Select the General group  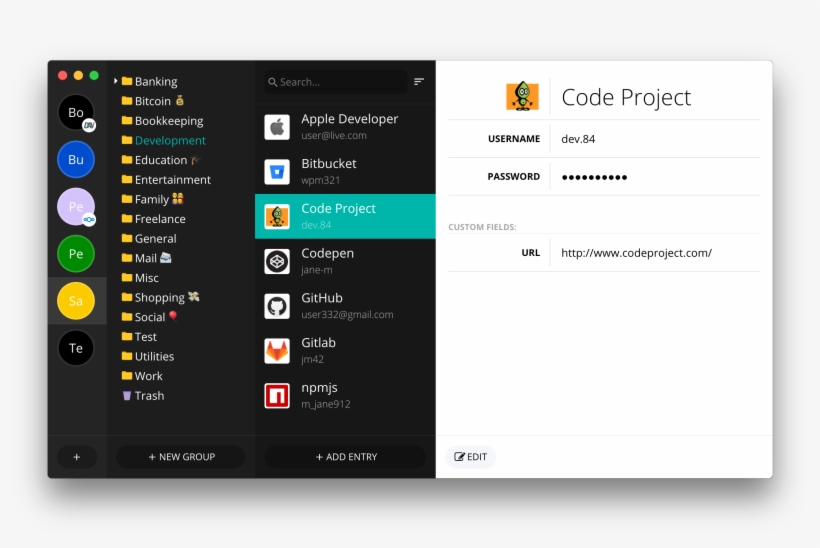[x=149, y=238]
